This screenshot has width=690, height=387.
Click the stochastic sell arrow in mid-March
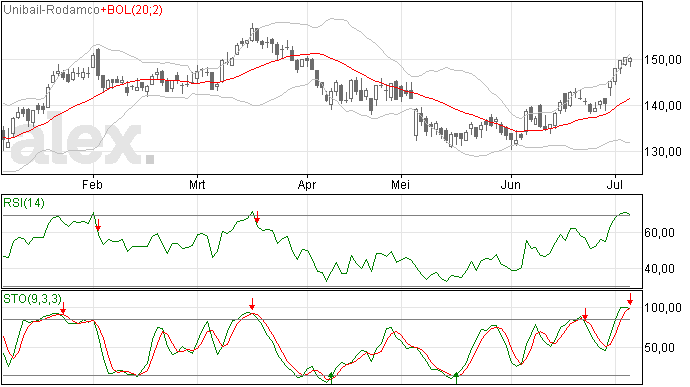252,304
